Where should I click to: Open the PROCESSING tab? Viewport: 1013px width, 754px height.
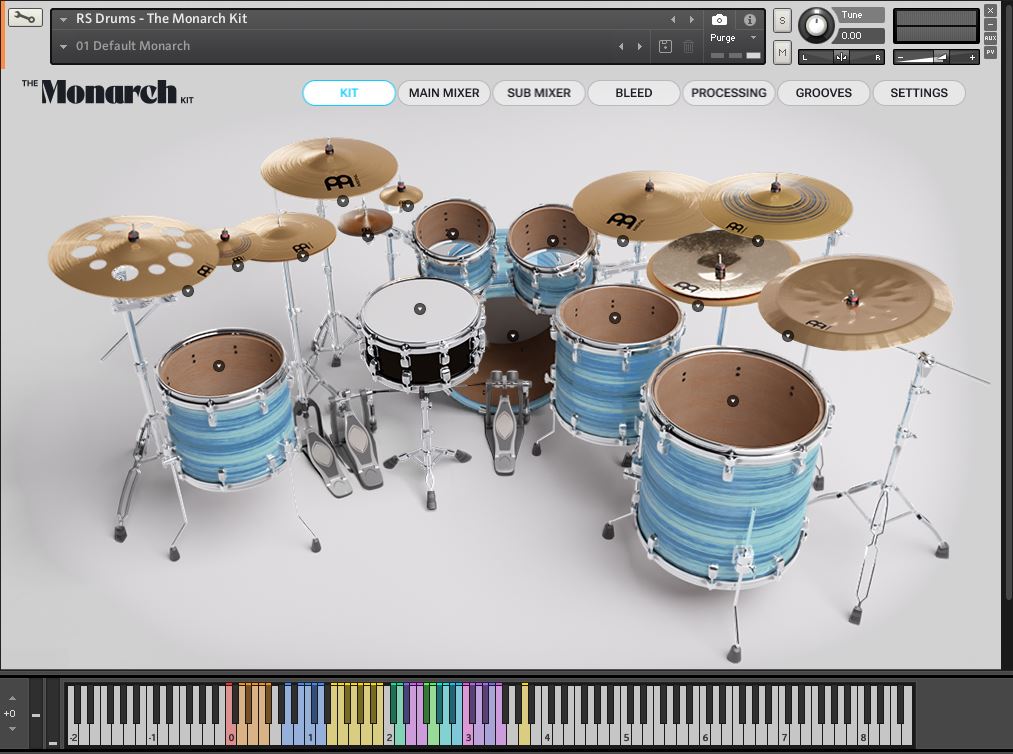click(x=729, y=93)
